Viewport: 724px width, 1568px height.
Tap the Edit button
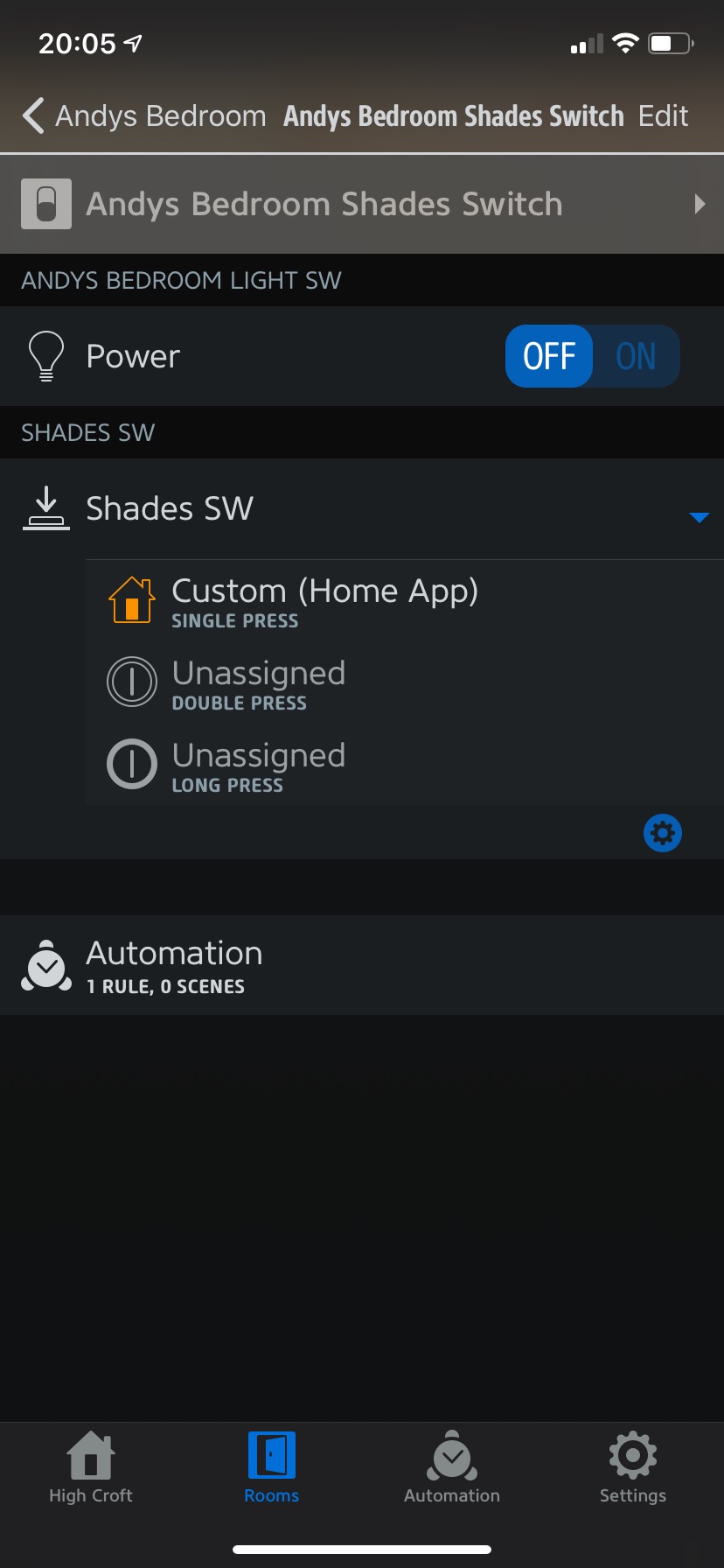coord(663,115)
